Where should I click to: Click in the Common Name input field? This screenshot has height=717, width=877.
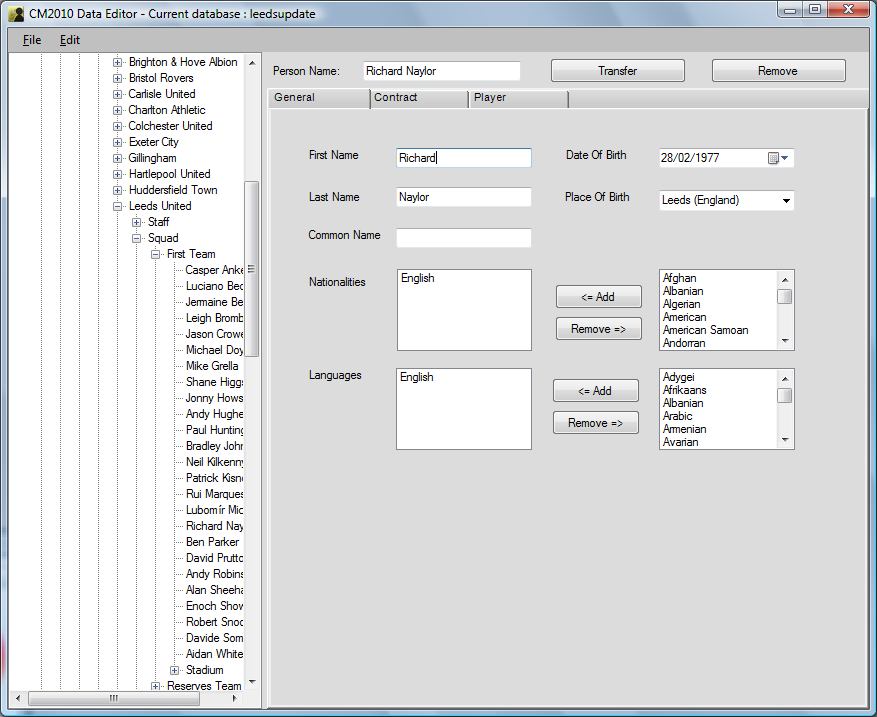coord(463,238)
